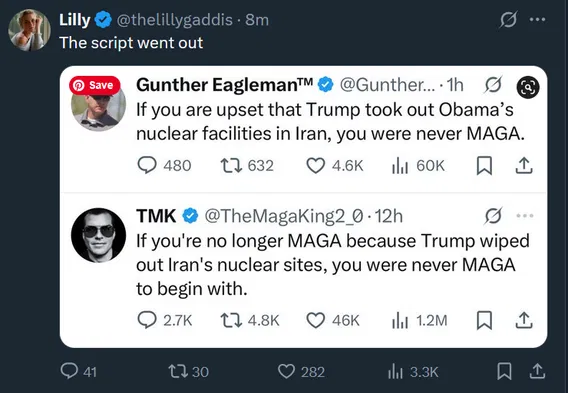
Task: Open Lilly's profile picture
Action: click(x=29, y=30)
